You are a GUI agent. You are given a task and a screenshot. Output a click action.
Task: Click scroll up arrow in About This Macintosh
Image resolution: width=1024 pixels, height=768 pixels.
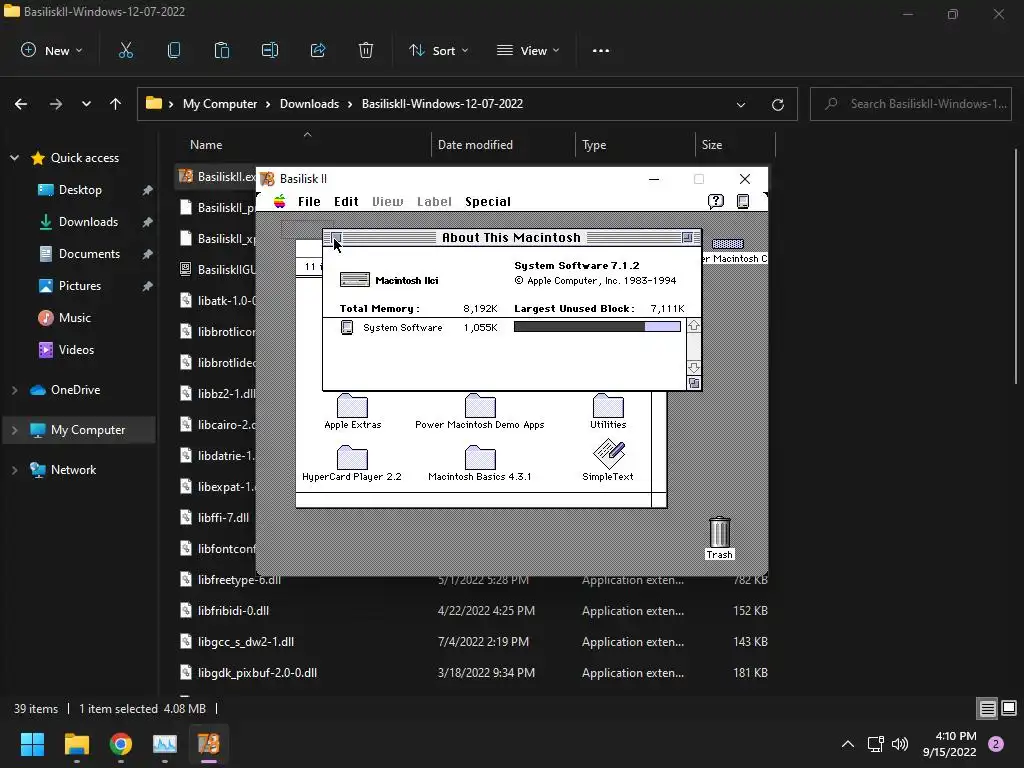(694, 326)
